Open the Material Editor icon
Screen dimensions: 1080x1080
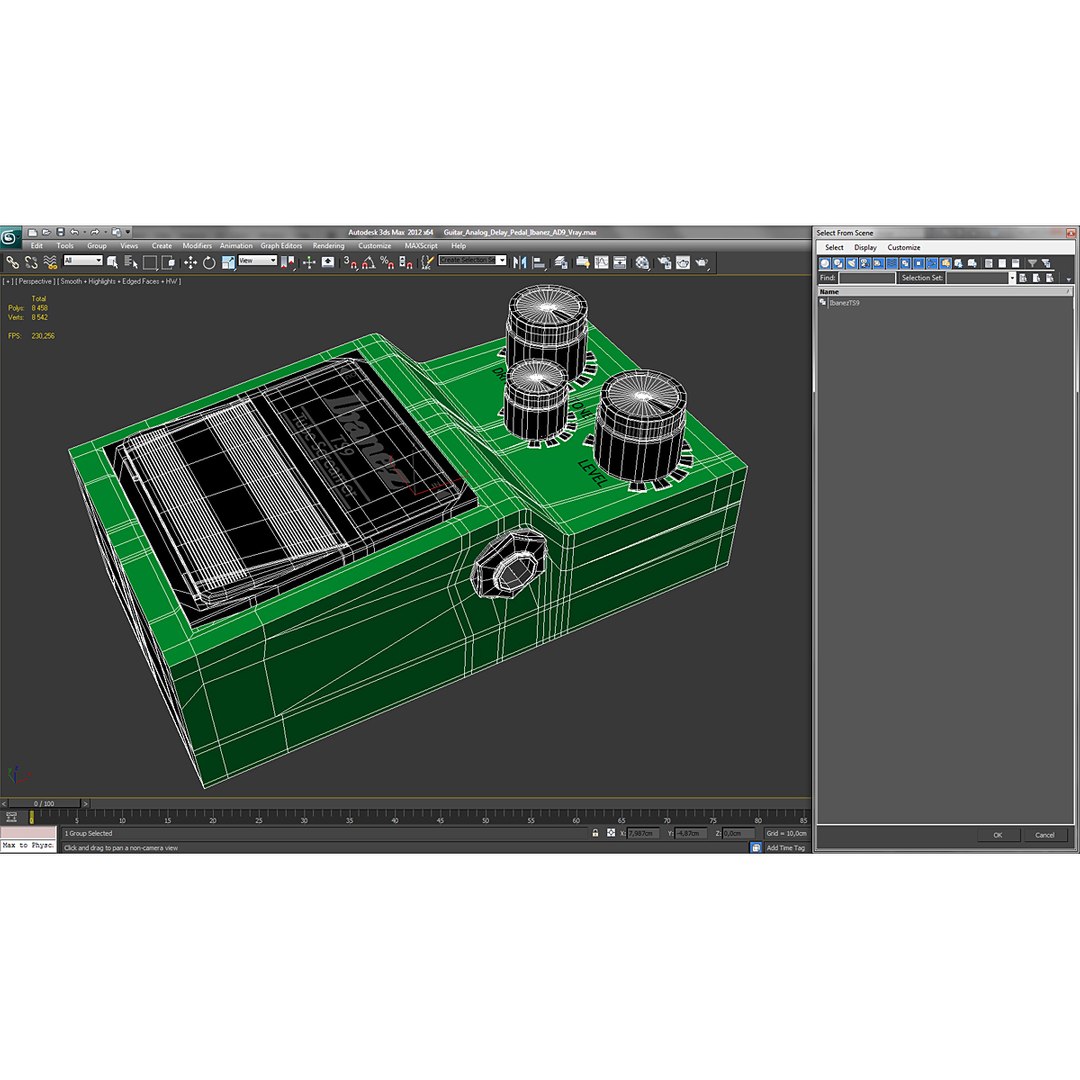pyautogui.click(x=642, y=262)
